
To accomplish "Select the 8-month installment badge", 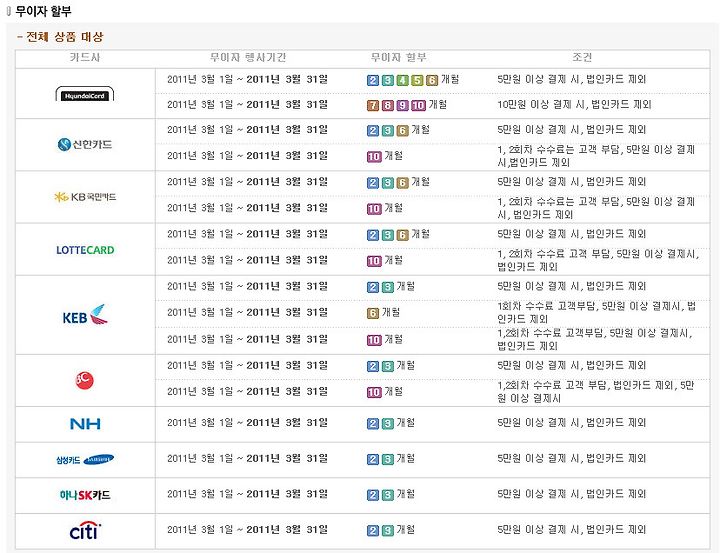I will (x=388, y=106).
